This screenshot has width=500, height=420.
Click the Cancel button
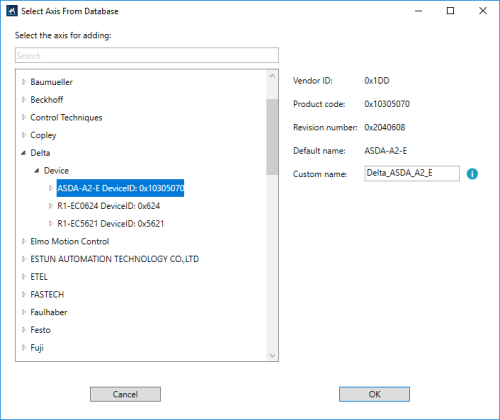(125, 394)
